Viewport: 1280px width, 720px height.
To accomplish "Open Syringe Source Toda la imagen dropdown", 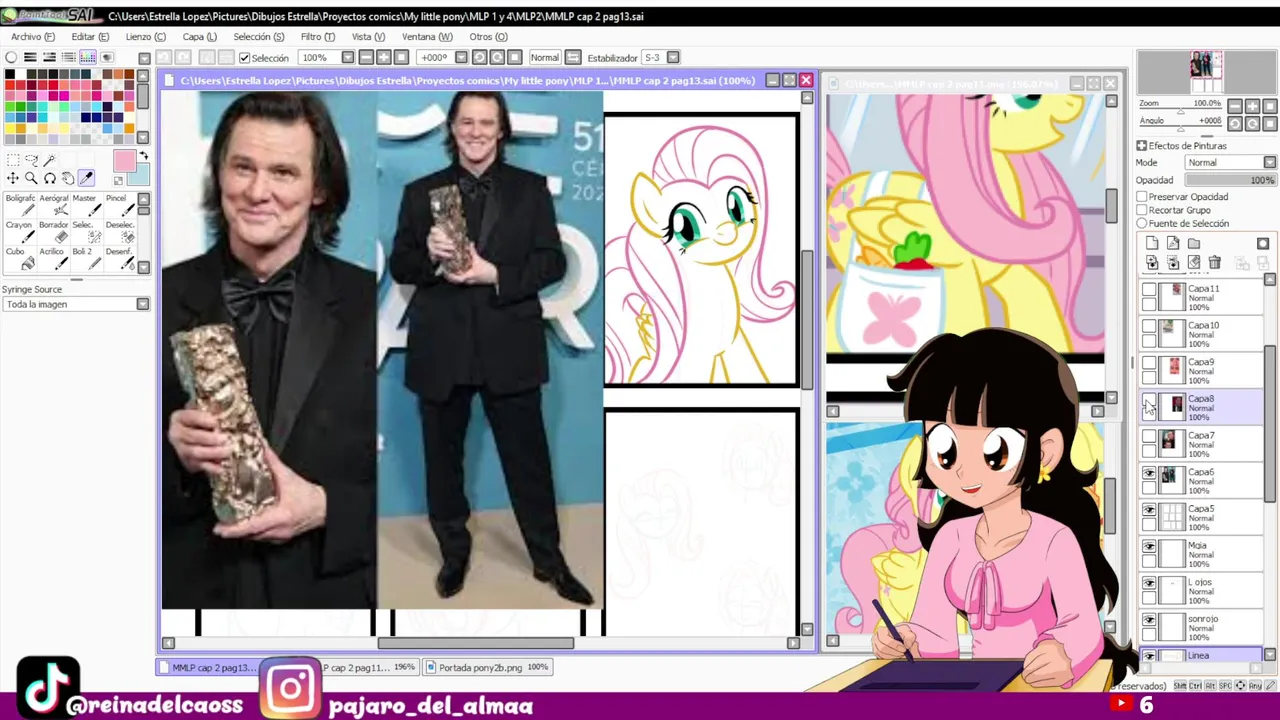I will (x=76, y=304).
